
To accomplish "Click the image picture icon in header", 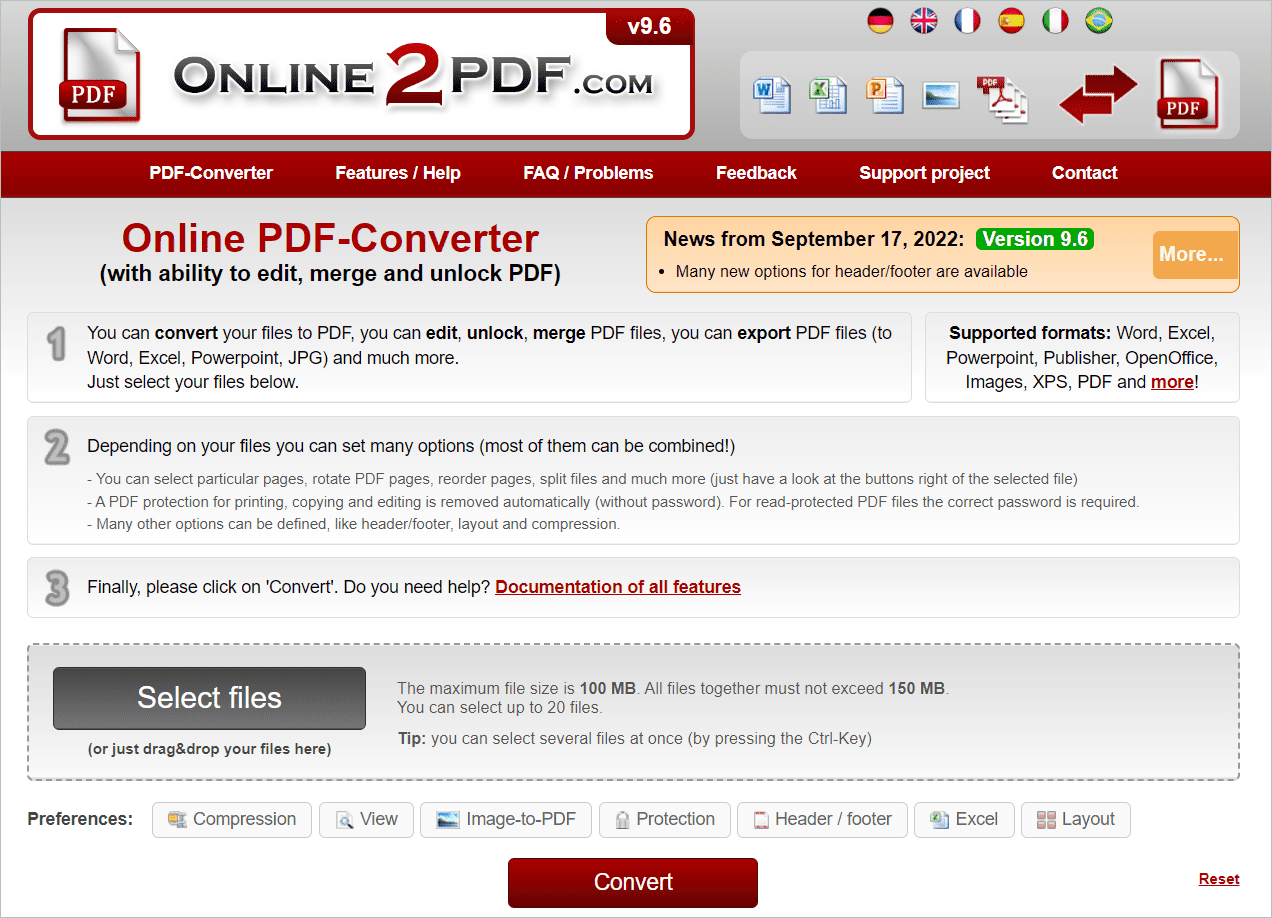I will pos(941,95).
